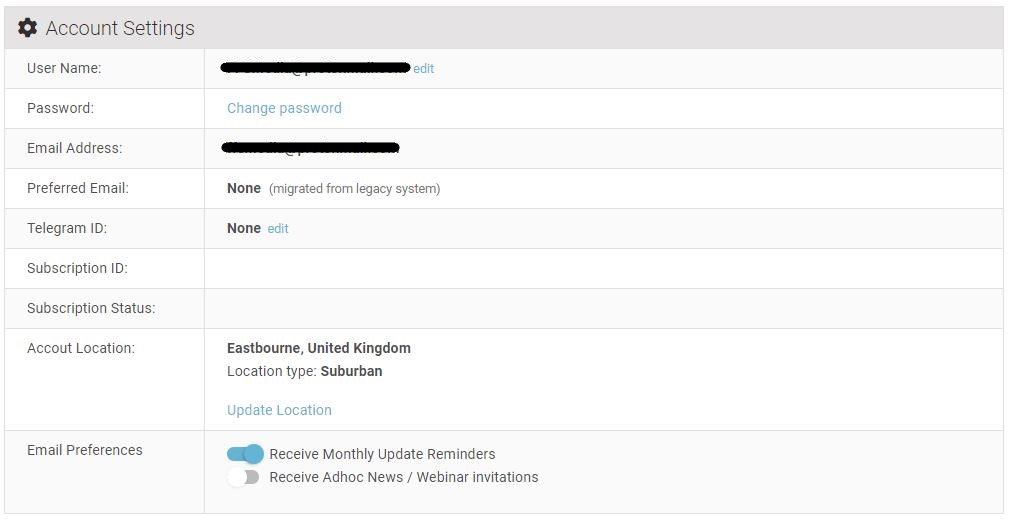Open the Update Location link
Screen dimensions: 1010x519
(279, 410)
